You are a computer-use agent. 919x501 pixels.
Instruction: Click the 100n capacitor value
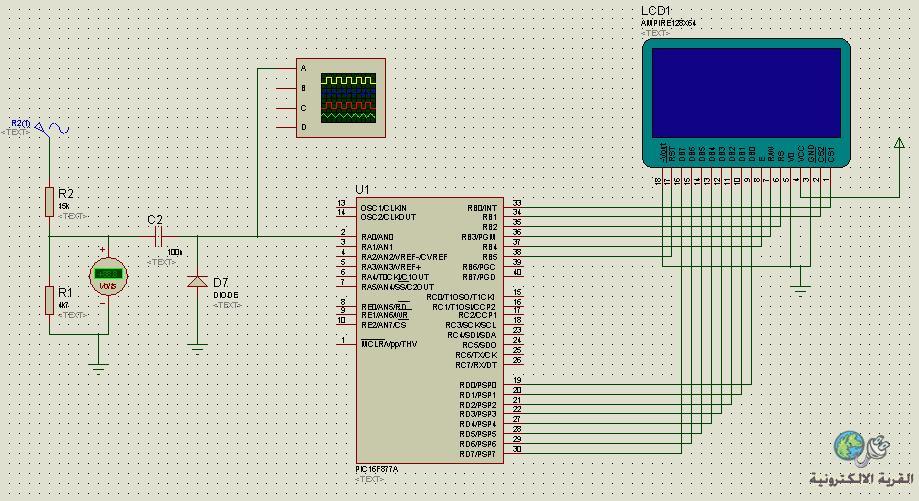click(175, 252)
